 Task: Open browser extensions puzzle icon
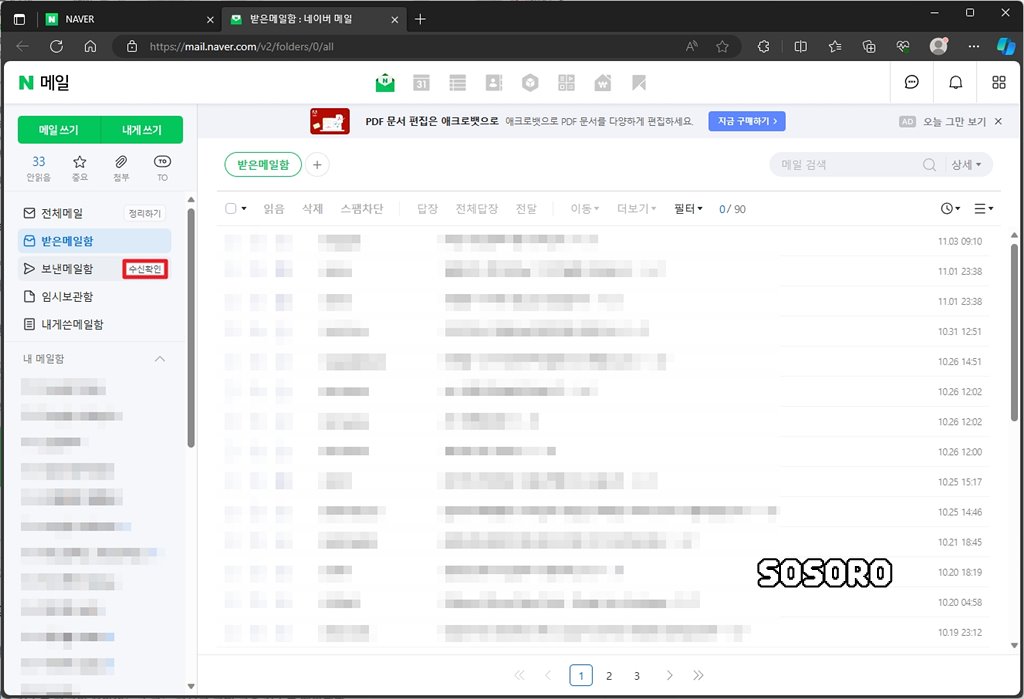point(763,46)
